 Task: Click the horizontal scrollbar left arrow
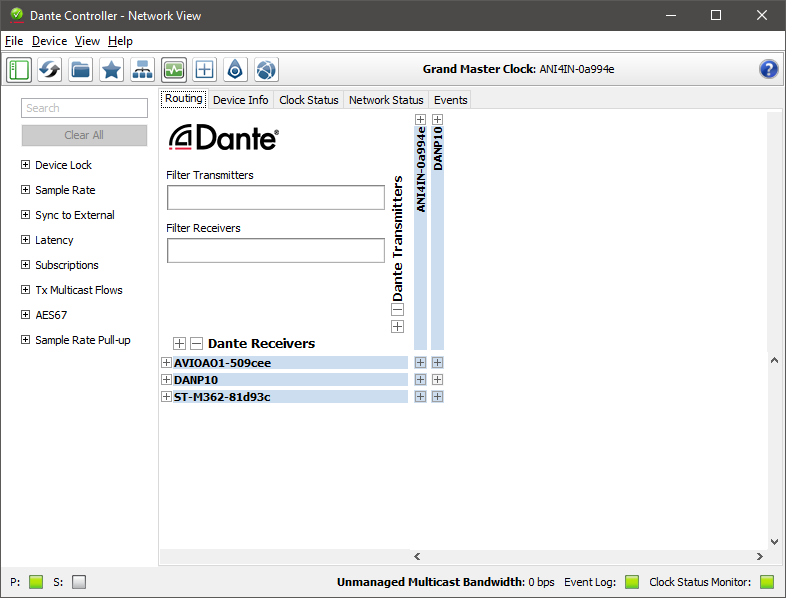point(417,556)
